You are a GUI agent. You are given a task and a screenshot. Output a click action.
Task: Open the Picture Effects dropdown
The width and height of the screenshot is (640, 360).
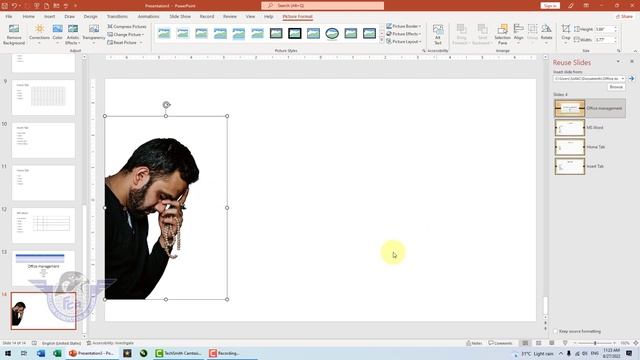(403, 34)
